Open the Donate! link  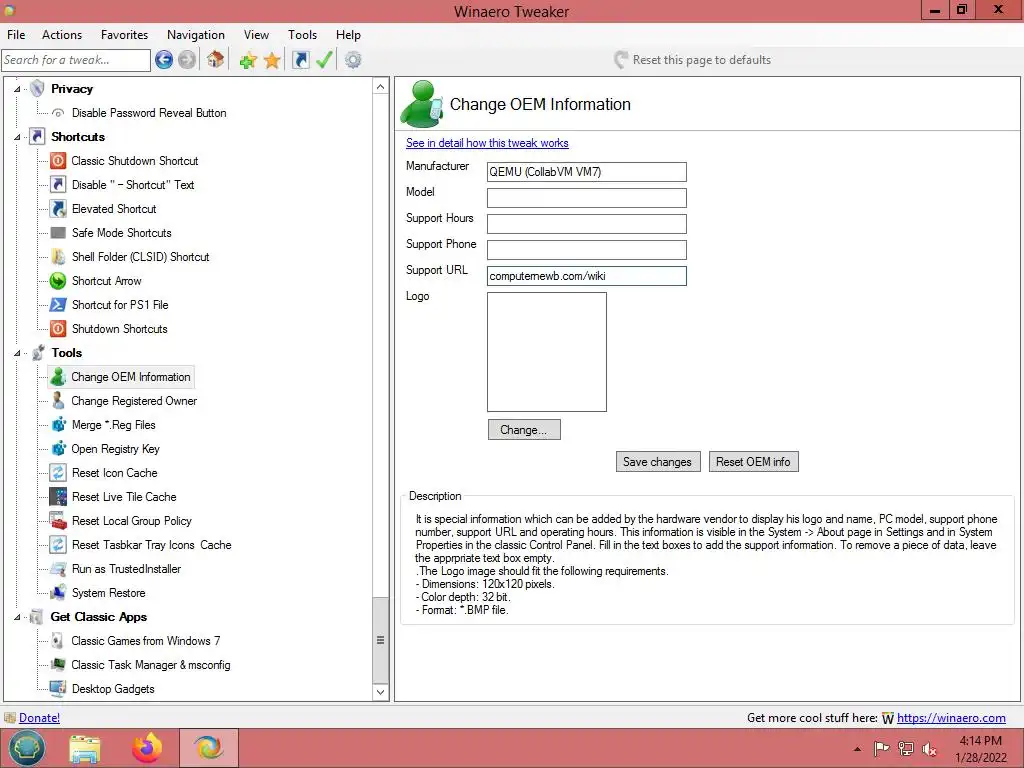pos(39,718)
